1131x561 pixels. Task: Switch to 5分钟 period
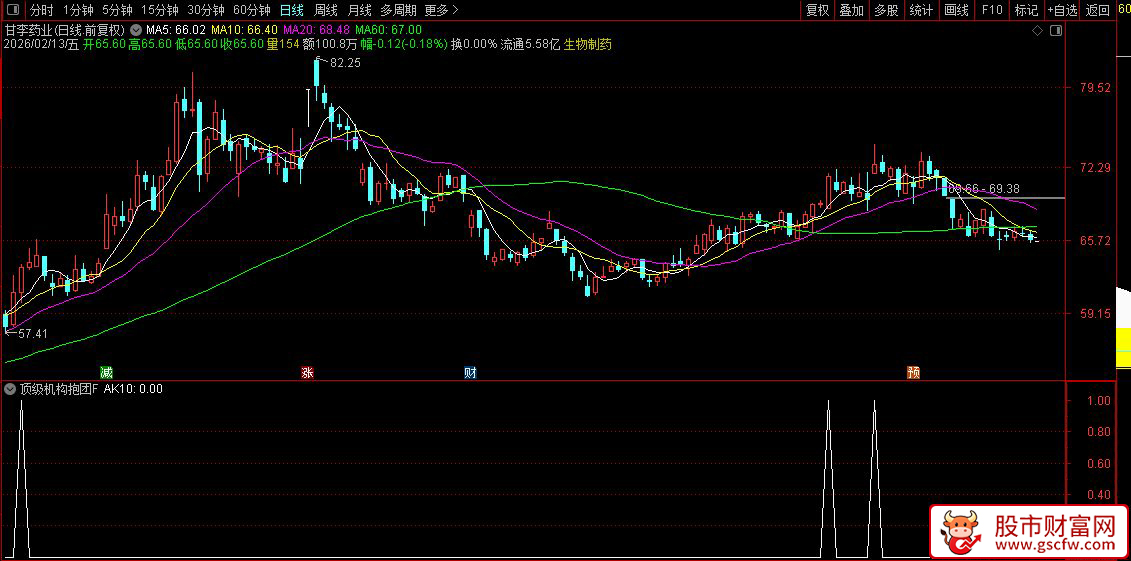[x=117, y=10]
